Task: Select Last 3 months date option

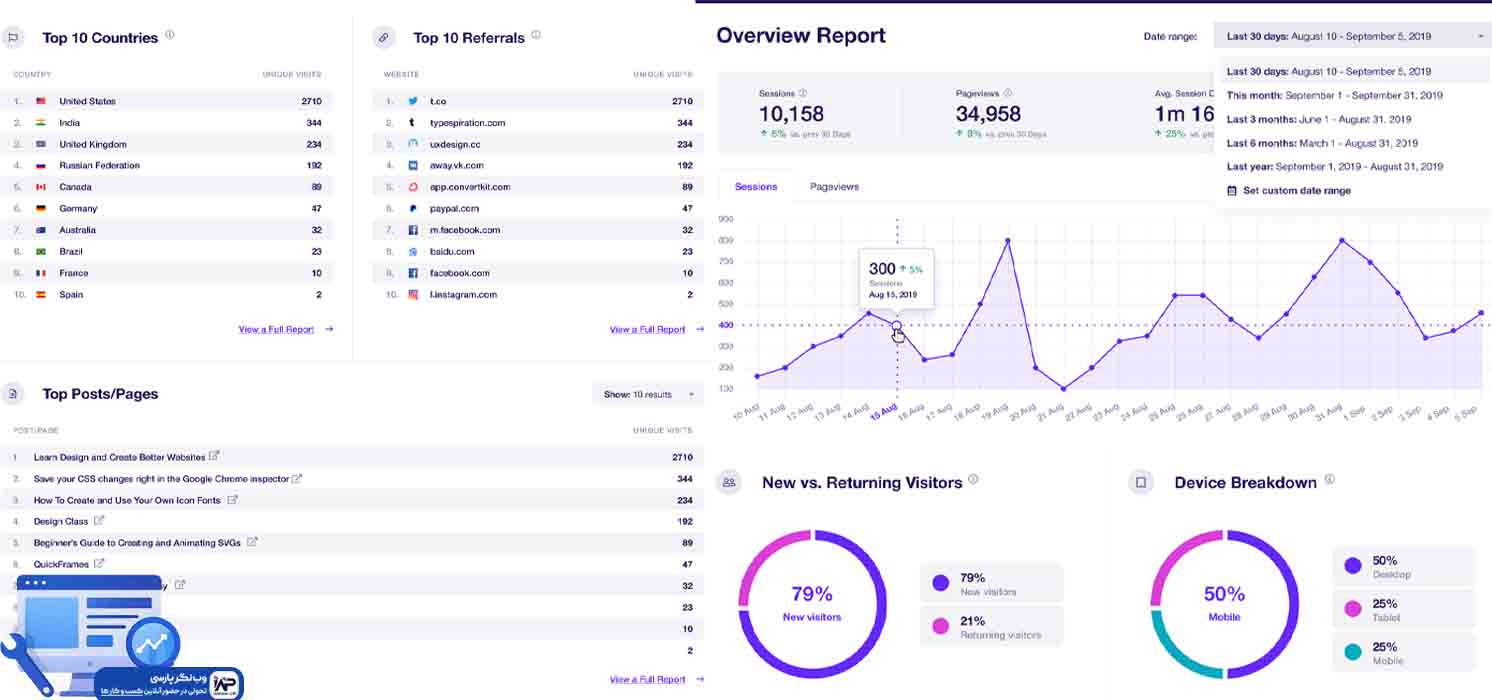Action: click(1334, 119)
